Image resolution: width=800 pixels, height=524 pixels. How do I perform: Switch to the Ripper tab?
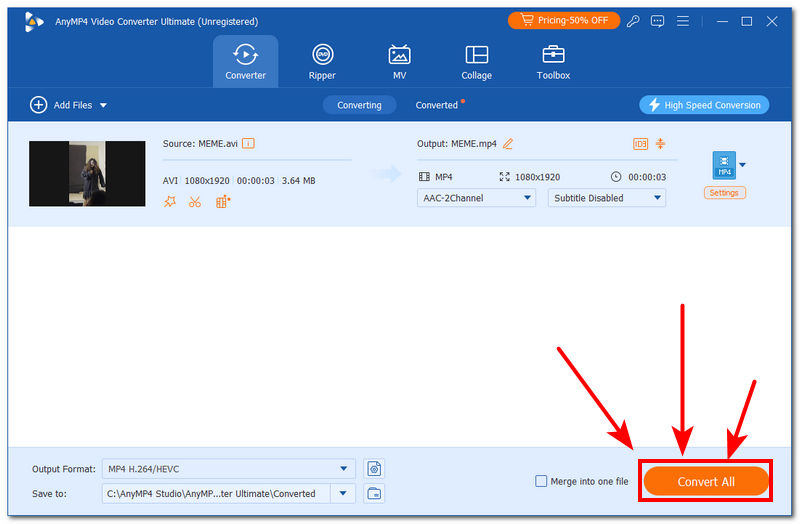pyautogui.click(x=322, y=62)
